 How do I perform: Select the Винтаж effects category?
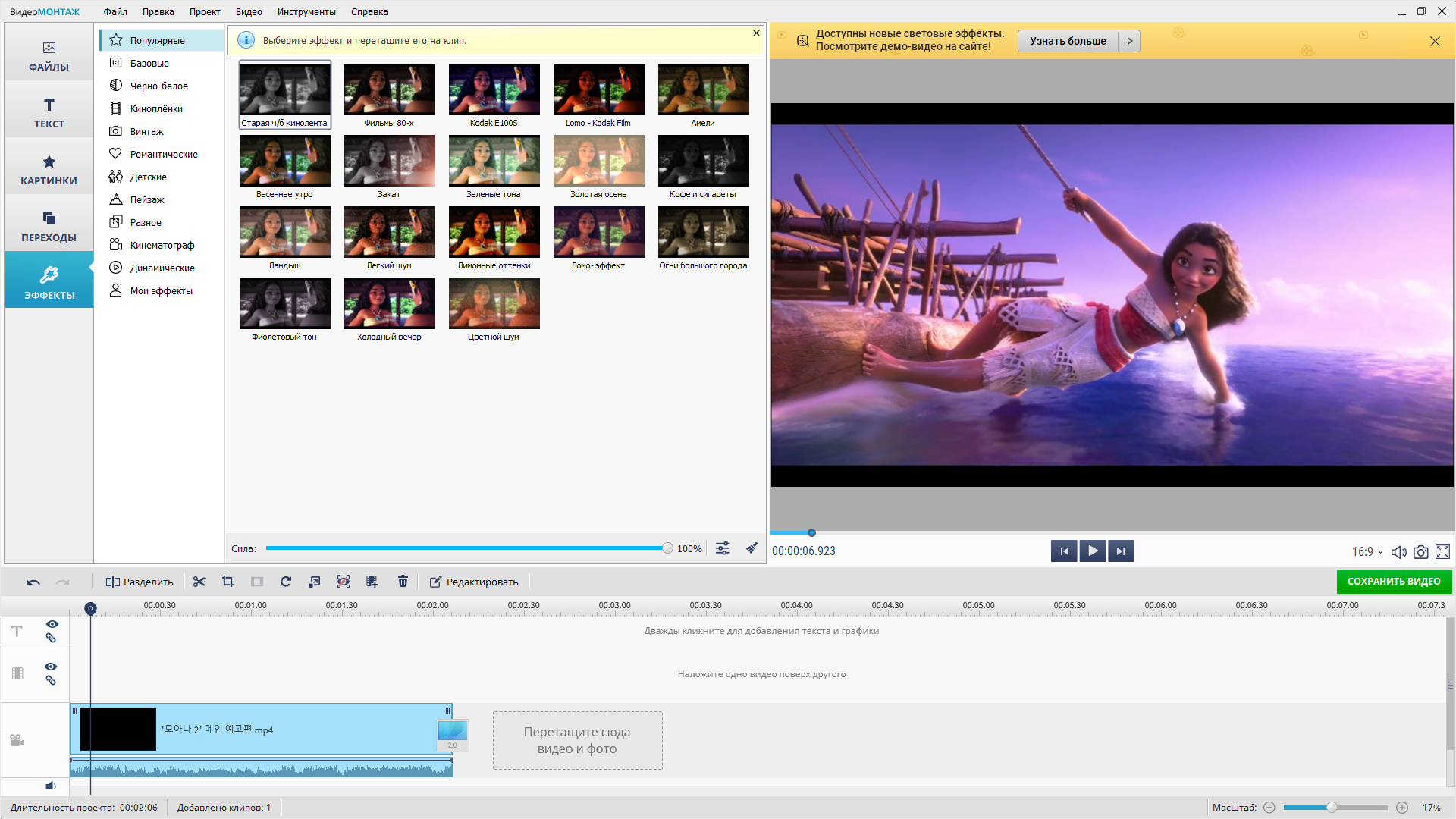click(x=162, y=131)
